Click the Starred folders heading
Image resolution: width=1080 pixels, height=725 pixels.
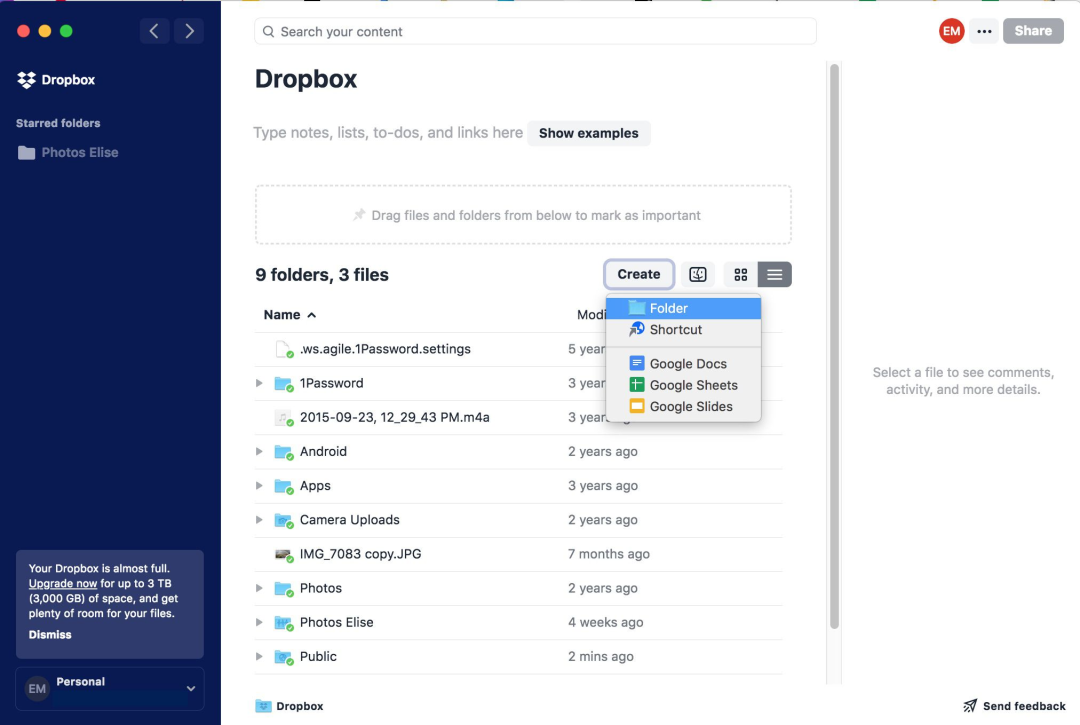coord(58,123)
